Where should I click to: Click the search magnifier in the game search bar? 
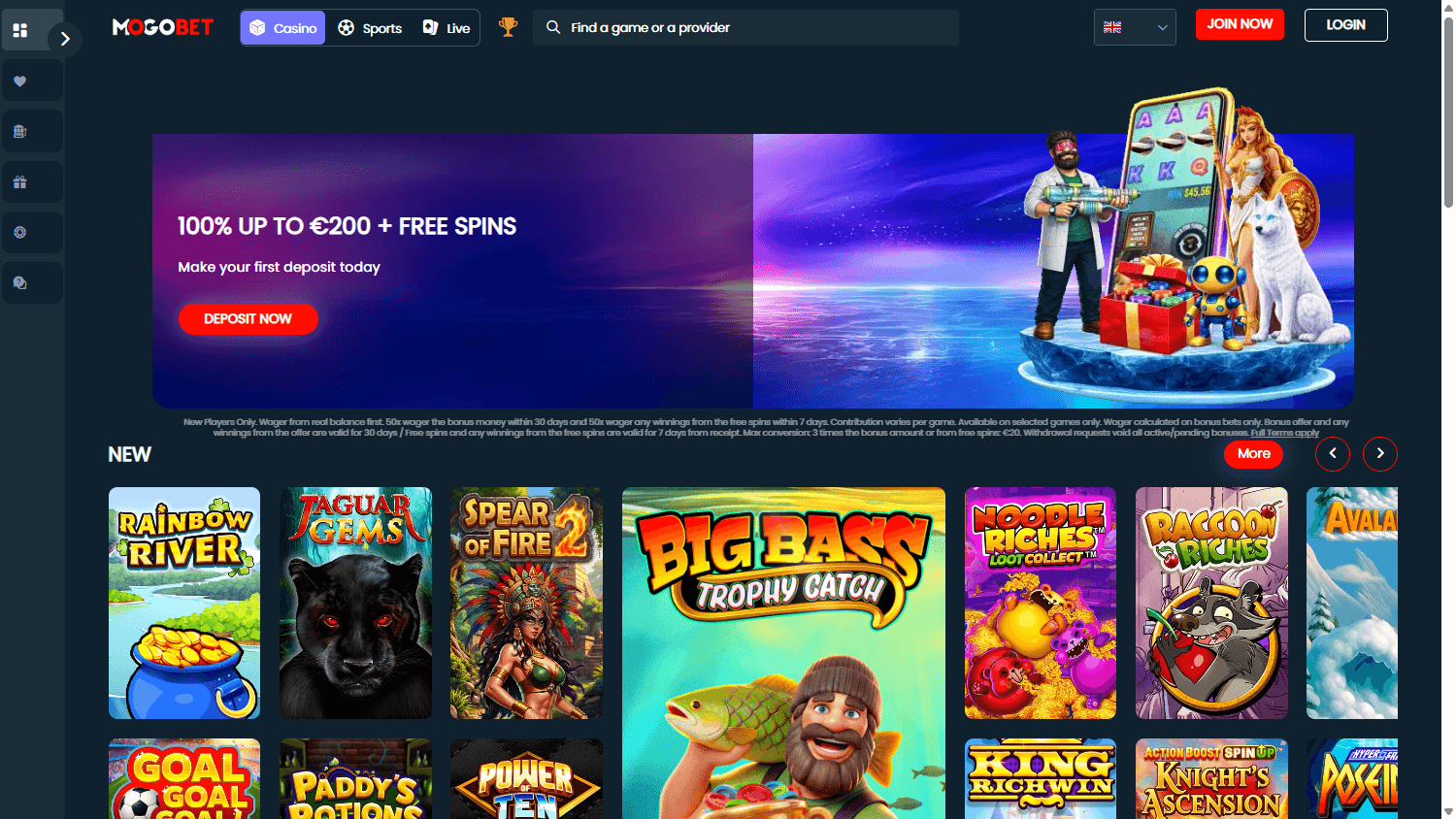point(553,27)
